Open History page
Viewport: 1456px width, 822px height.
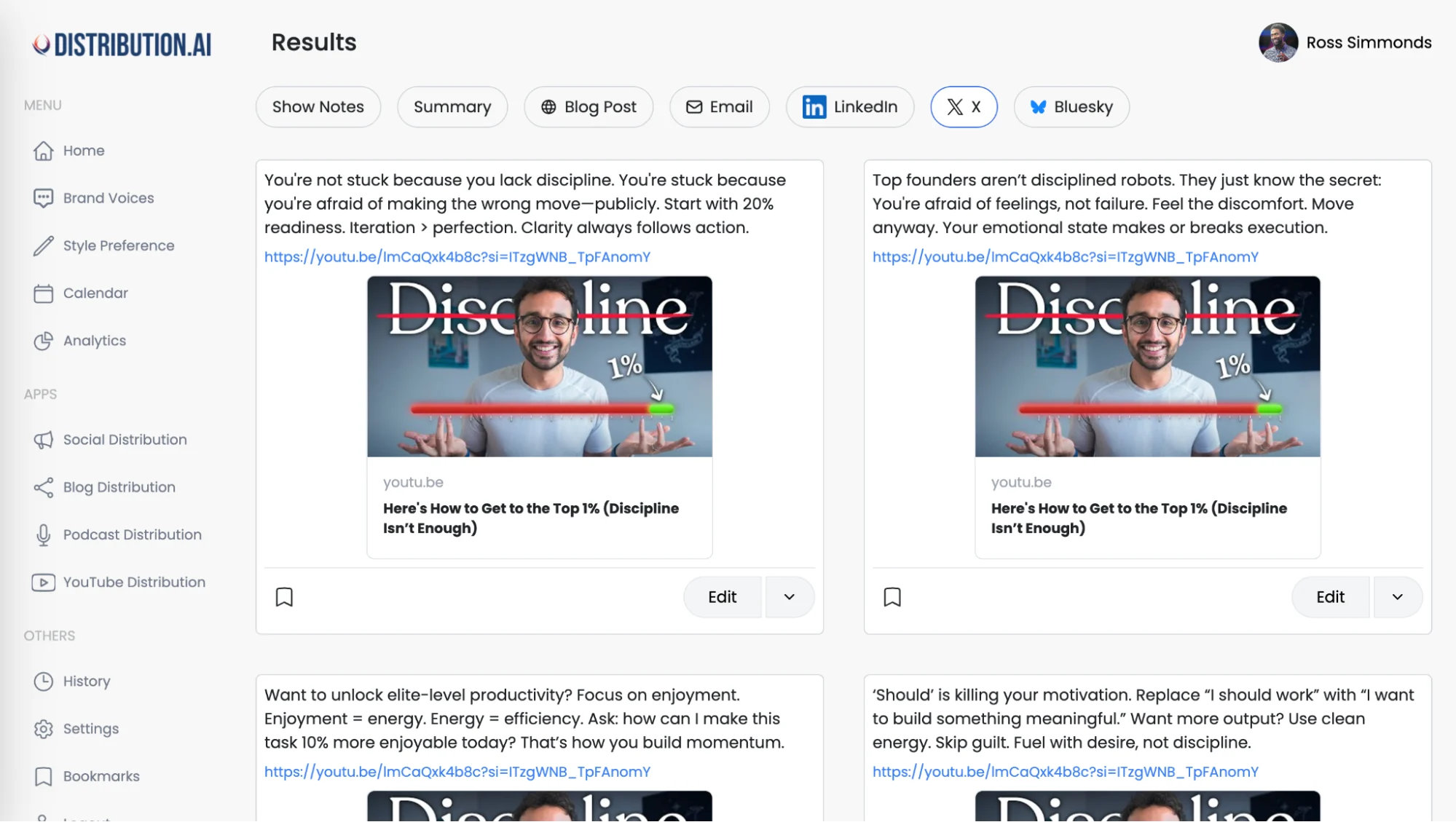click(x=87, y=681)
